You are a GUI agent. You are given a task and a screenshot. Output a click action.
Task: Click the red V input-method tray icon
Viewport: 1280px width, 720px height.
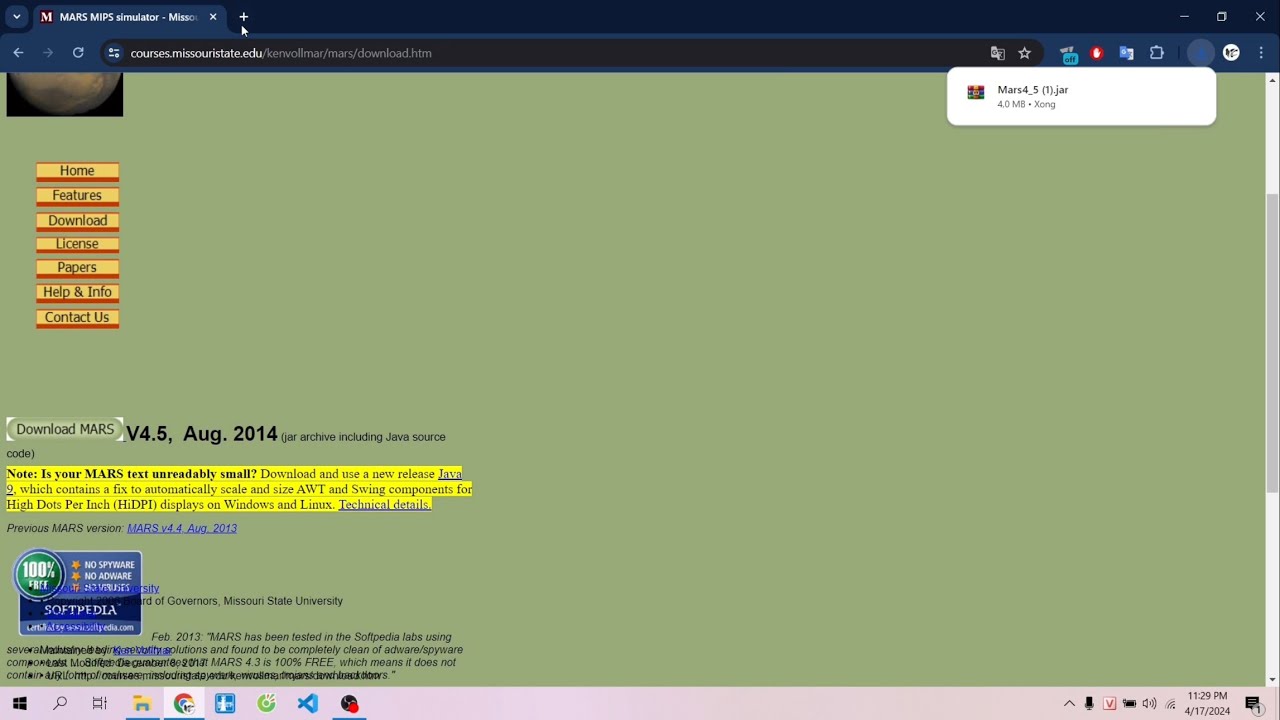pos(1109,704)
